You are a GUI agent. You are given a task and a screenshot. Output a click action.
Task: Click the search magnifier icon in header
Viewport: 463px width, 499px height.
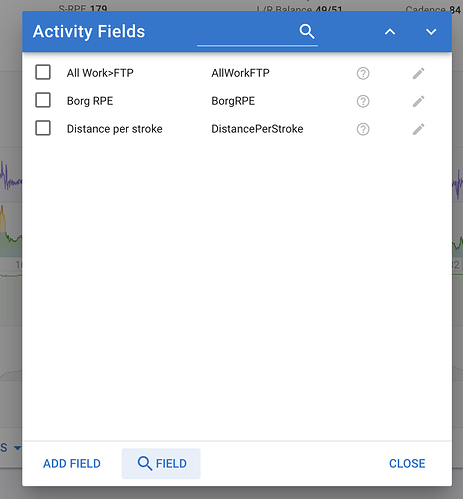pyautogui.click(x=307, y=32)
